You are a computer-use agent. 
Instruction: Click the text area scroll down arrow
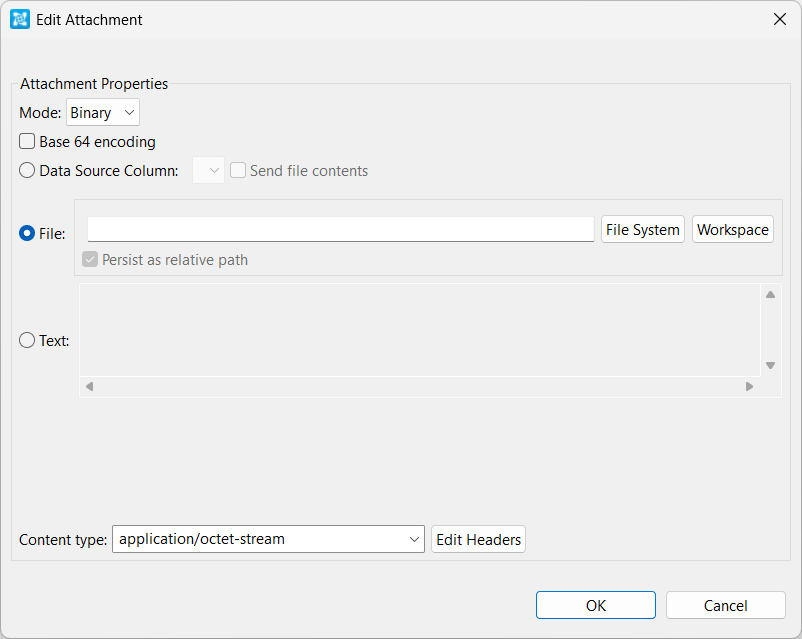point(770,365)
